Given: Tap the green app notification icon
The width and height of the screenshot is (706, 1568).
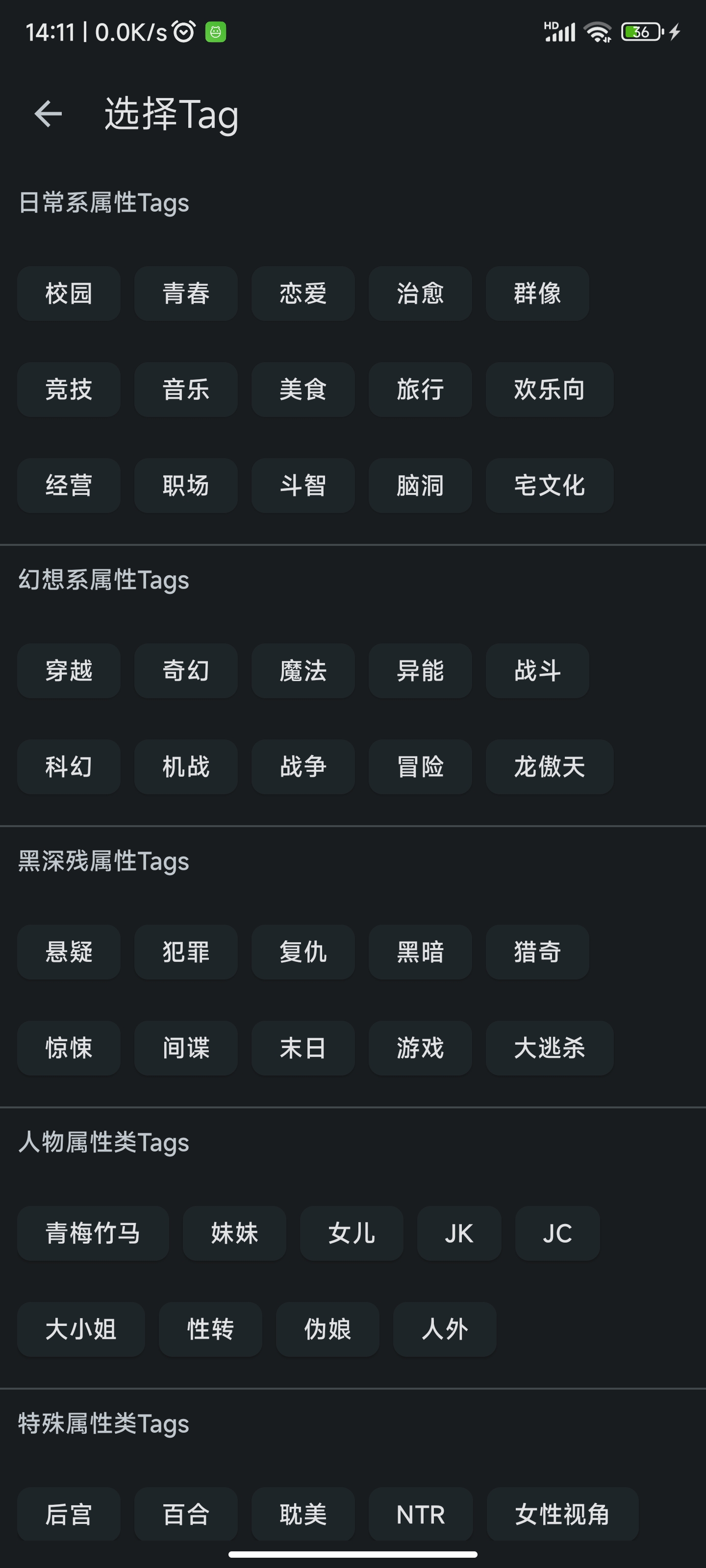Looking at the screenshot, I should [x=216, y=32].
